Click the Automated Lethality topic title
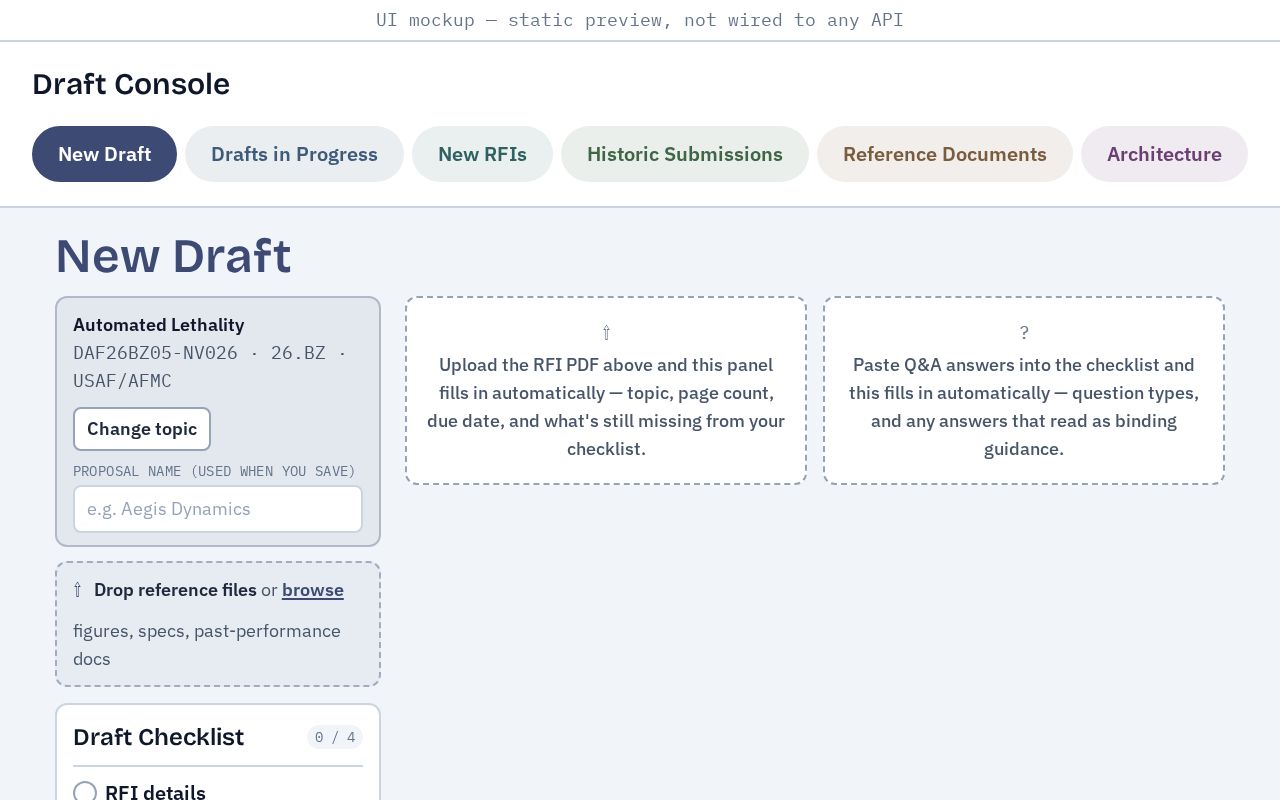The width and height of the screenshot is (1280, 800). pos(159,325)
